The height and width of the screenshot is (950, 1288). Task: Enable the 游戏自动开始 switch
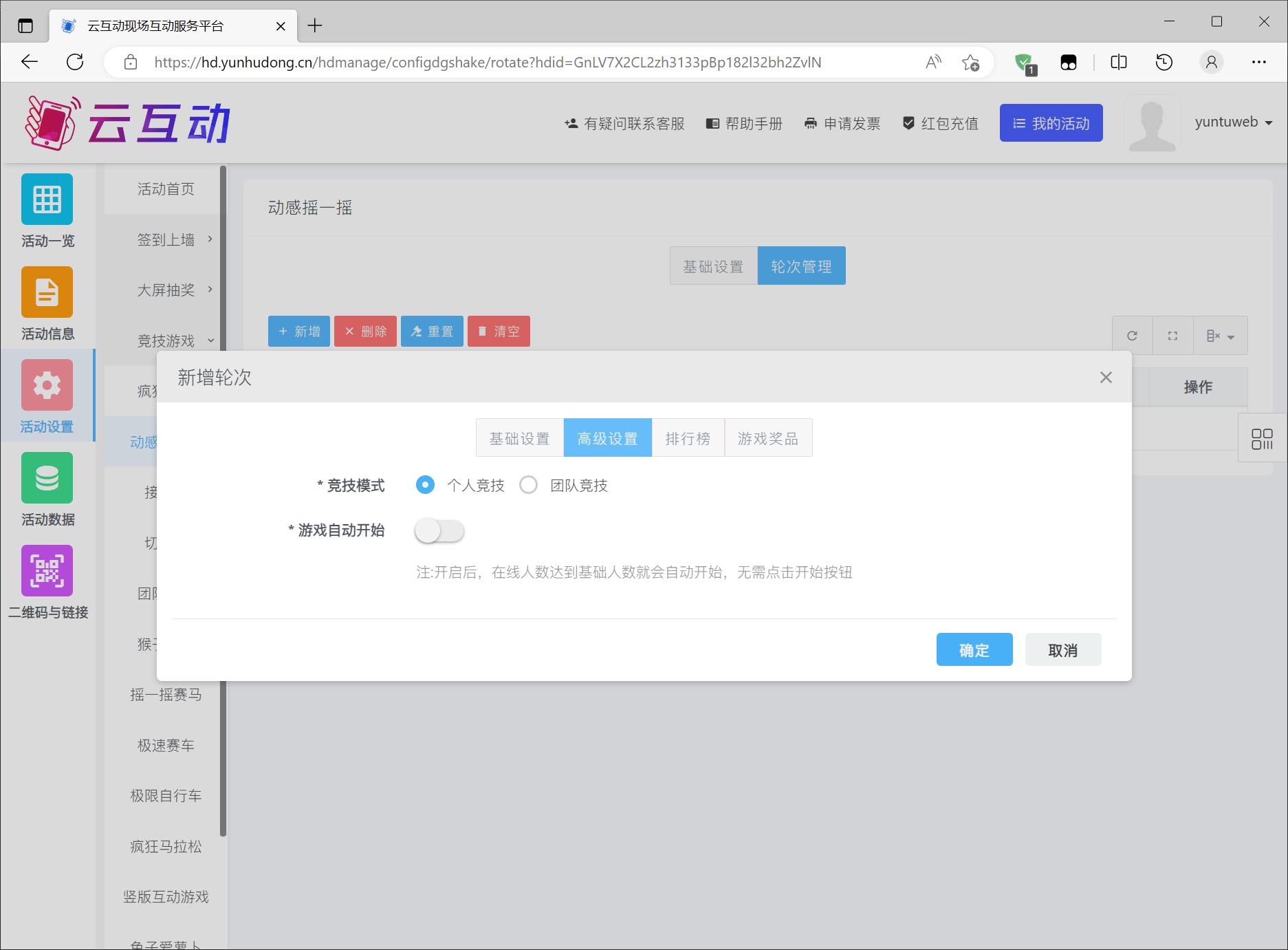click(439, 531)
